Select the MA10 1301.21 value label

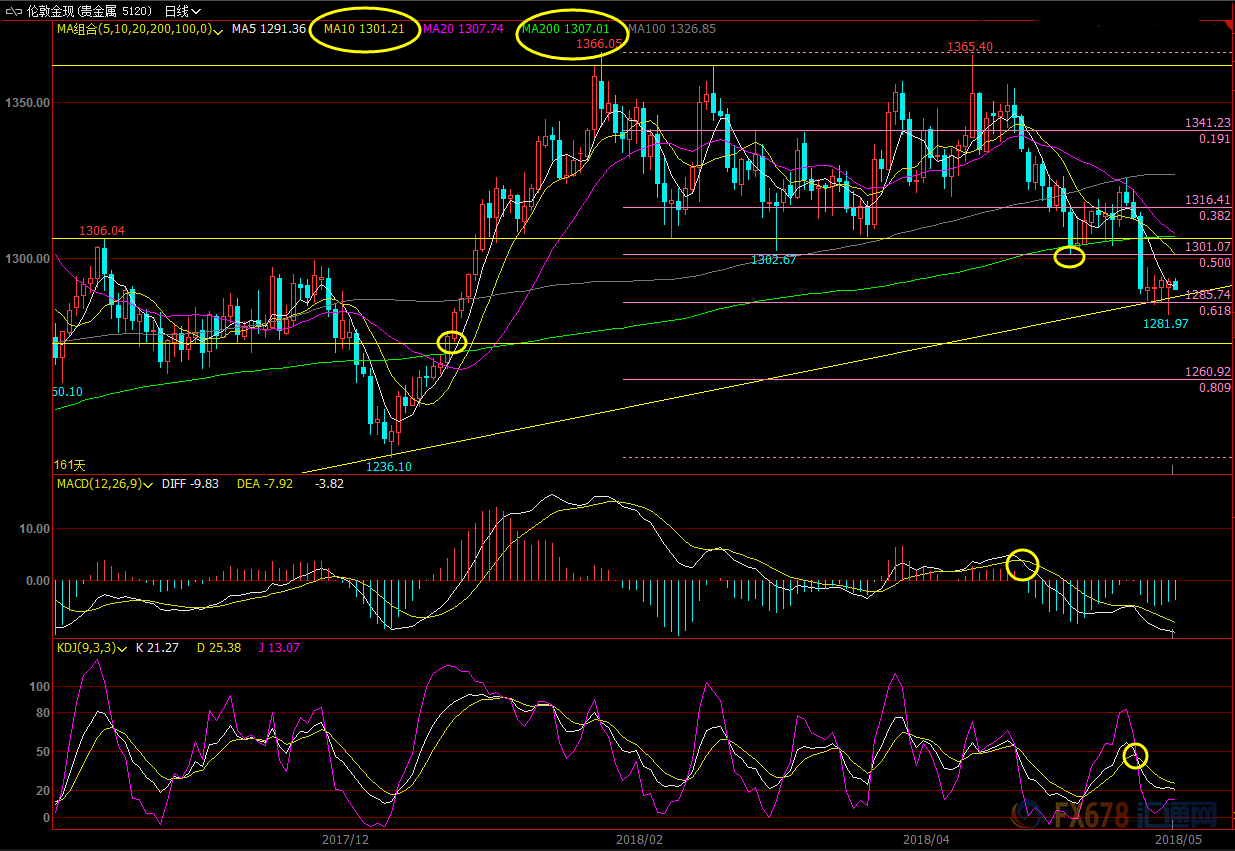click(364, 29)
